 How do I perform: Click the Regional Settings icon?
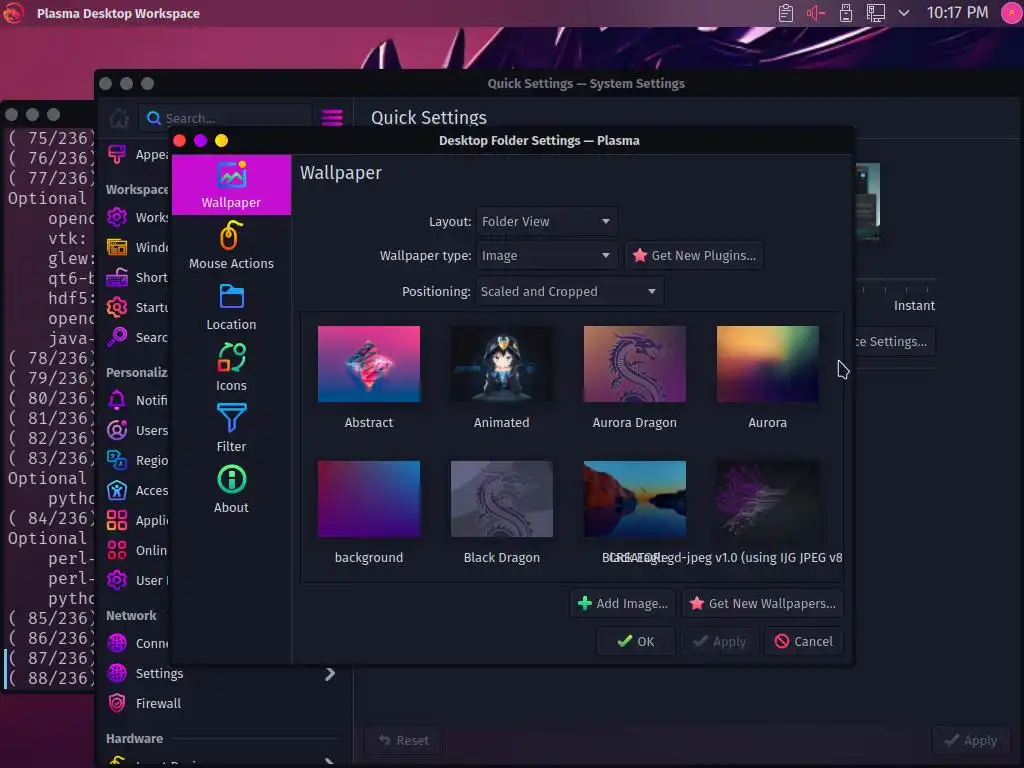coord(117,460)
